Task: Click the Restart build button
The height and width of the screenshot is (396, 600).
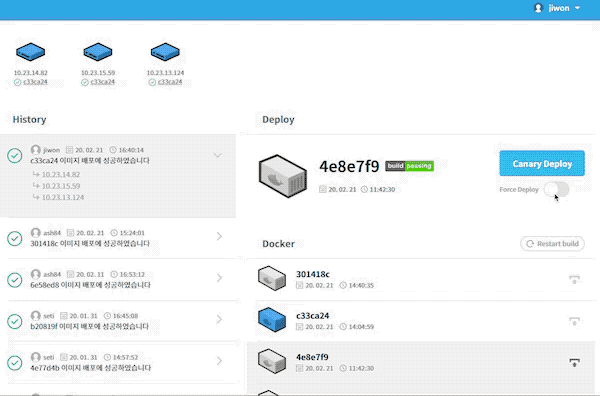Action: 552,244
